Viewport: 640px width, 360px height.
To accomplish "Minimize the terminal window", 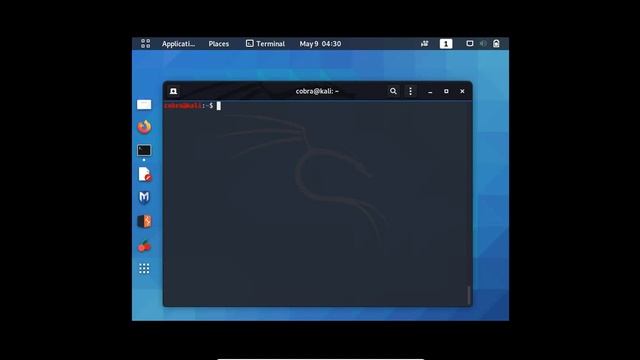I will (x=430, y=91).
